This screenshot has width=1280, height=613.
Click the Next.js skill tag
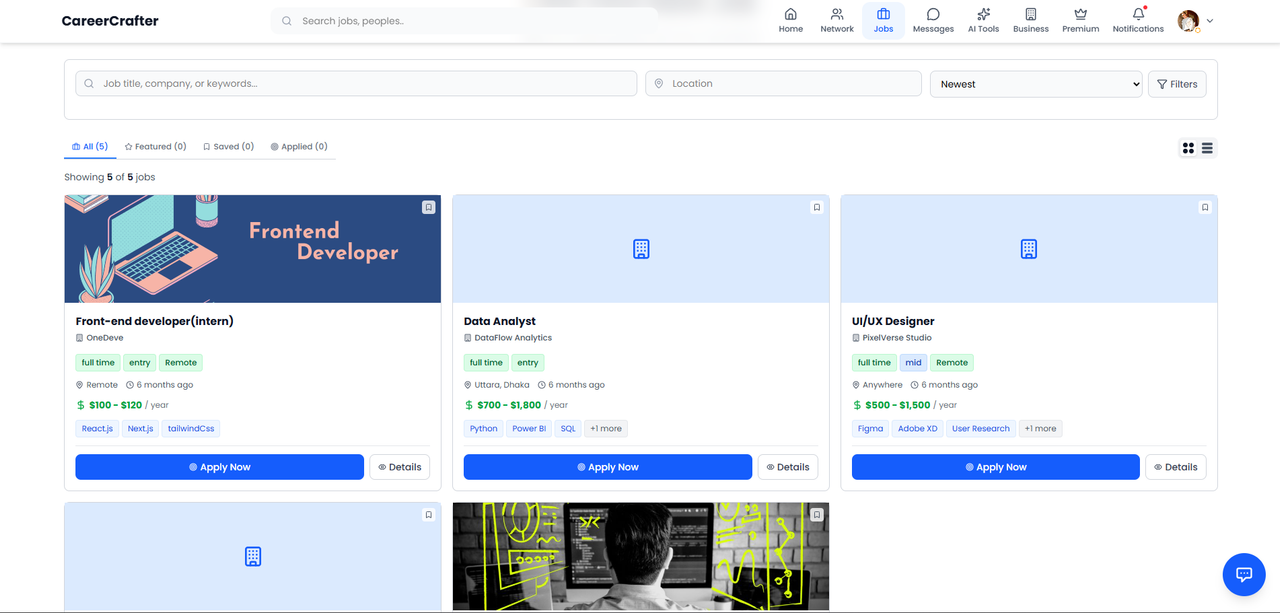[140, 428]
